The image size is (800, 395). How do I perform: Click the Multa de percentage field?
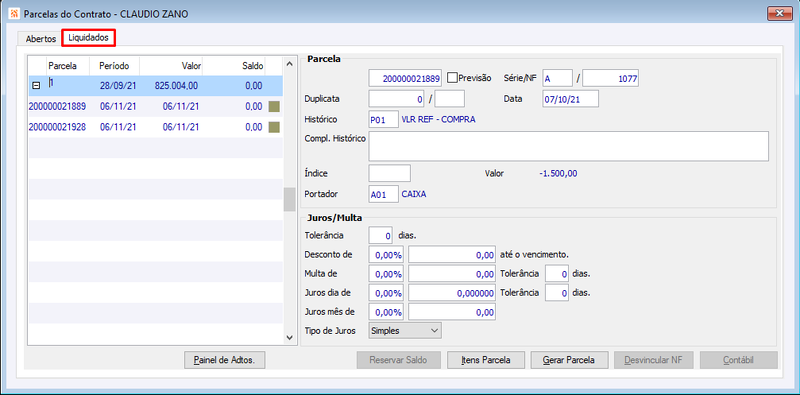[386, 274]
